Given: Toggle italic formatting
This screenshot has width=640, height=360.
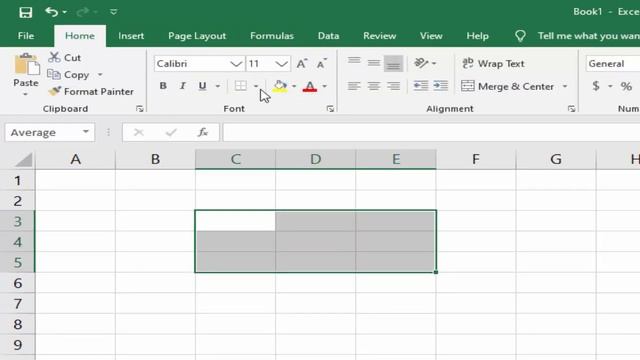Looking at the screenshot, I should pyautogui.click(x=182, y=86).
